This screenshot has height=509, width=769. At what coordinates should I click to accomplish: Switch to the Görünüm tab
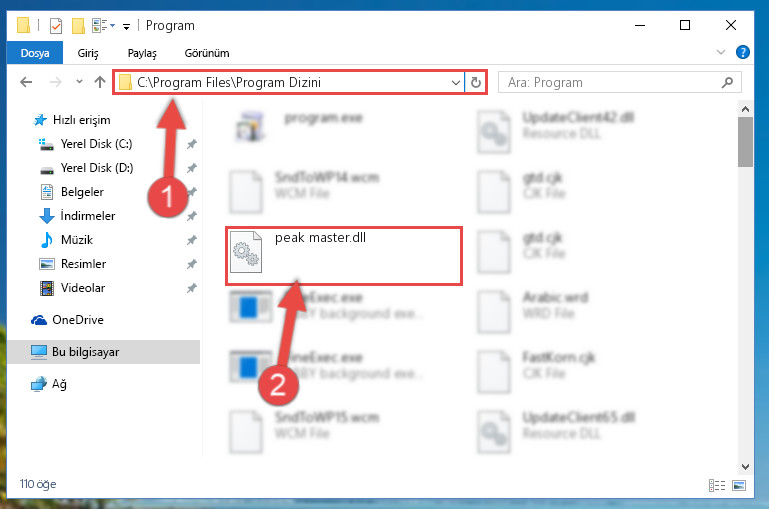(206, 53)
